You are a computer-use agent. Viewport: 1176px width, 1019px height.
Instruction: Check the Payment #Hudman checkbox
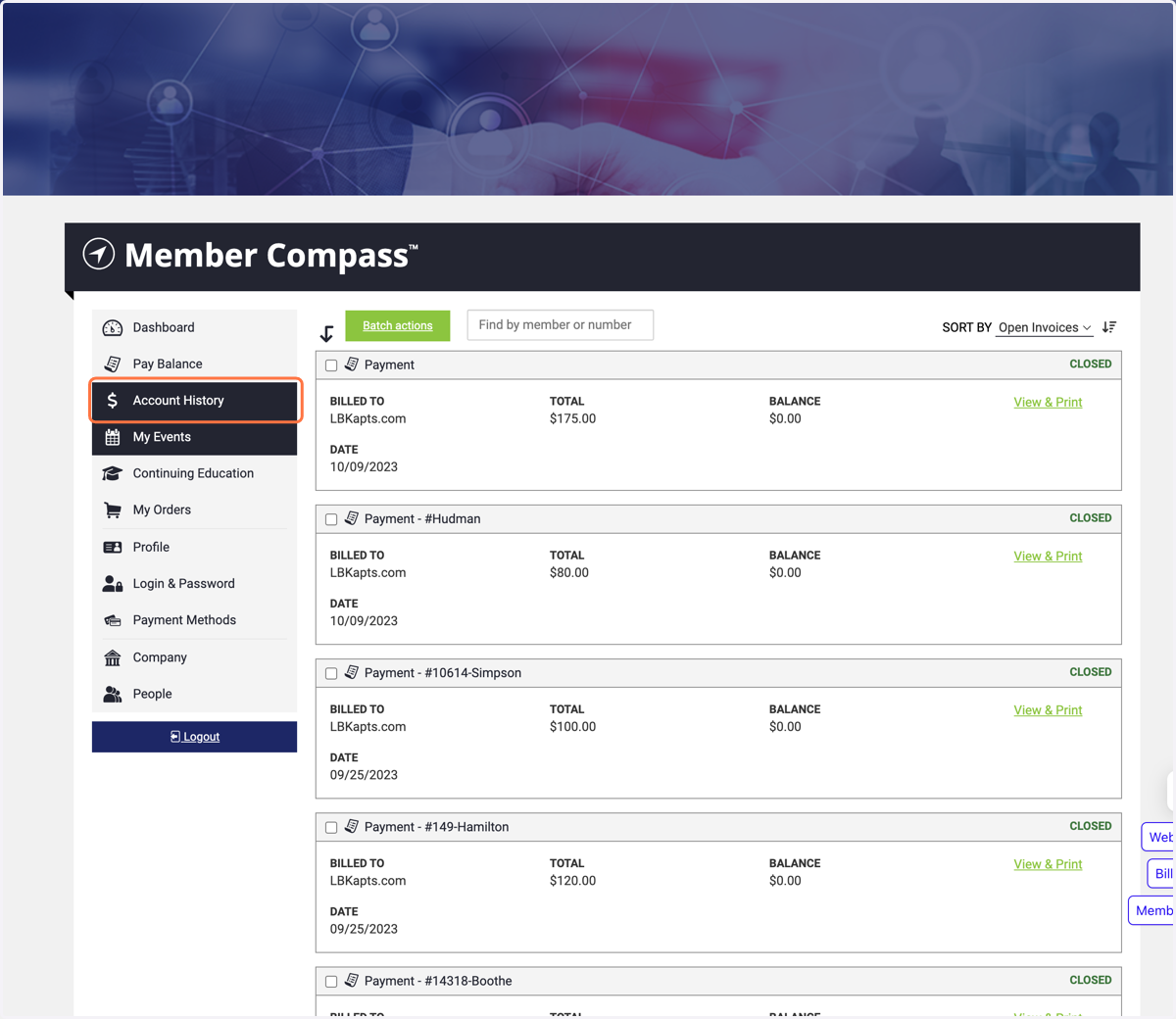click(x=331, y=519)
